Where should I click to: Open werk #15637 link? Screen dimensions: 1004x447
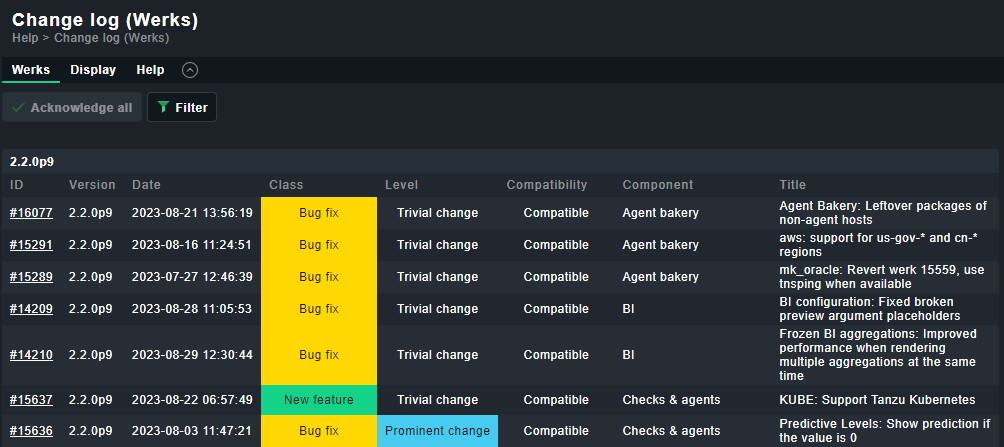(31, 400)
